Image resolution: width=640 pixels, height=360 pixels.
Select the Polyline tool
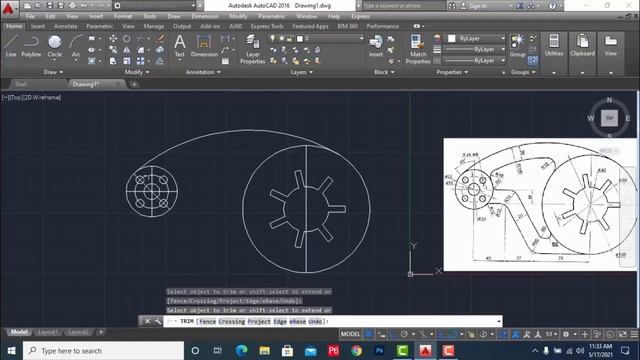click(31, 46)
